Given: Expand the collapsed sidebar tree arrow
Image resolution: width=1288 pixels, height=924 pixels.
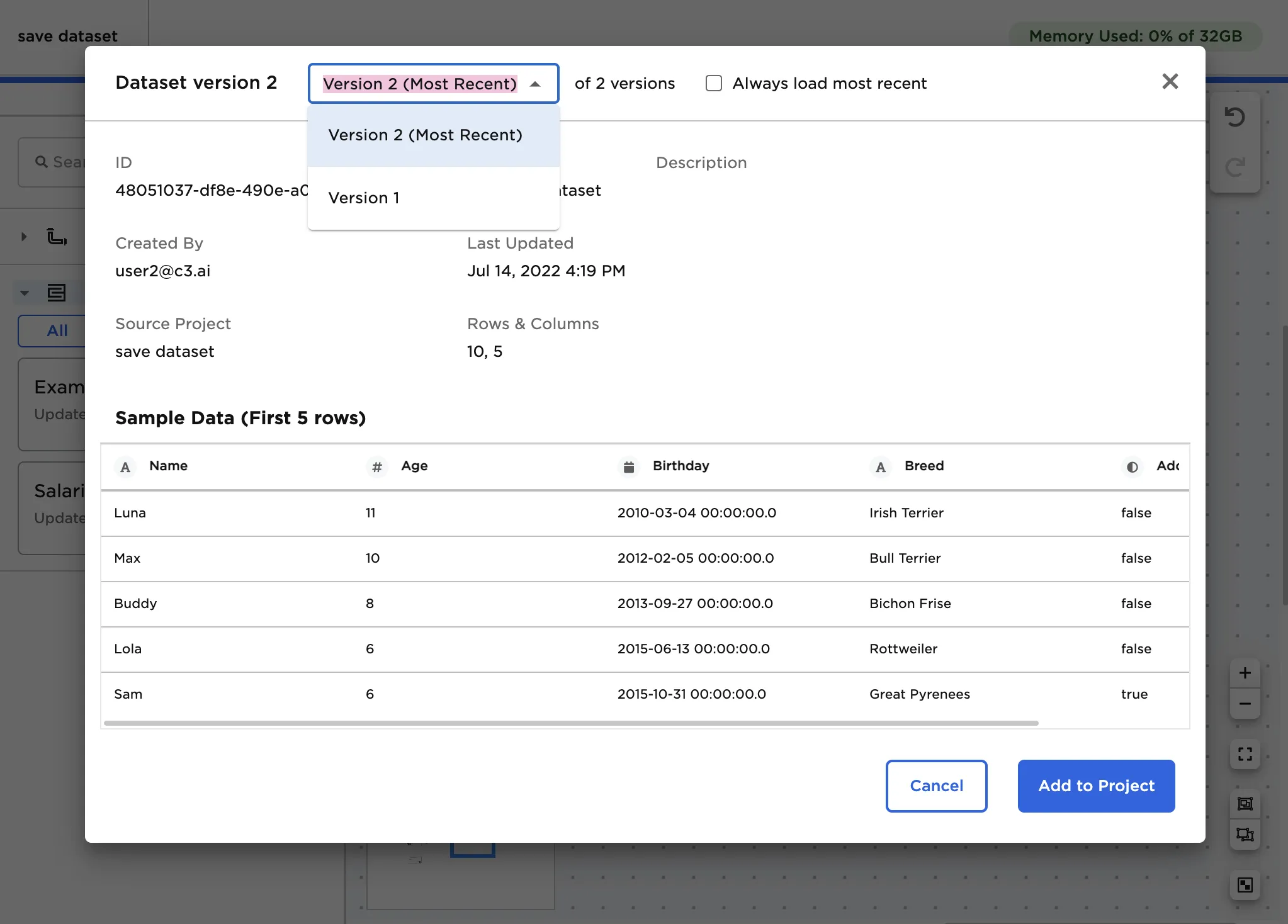Looking at the screenshot, I should tap(24, 237).
